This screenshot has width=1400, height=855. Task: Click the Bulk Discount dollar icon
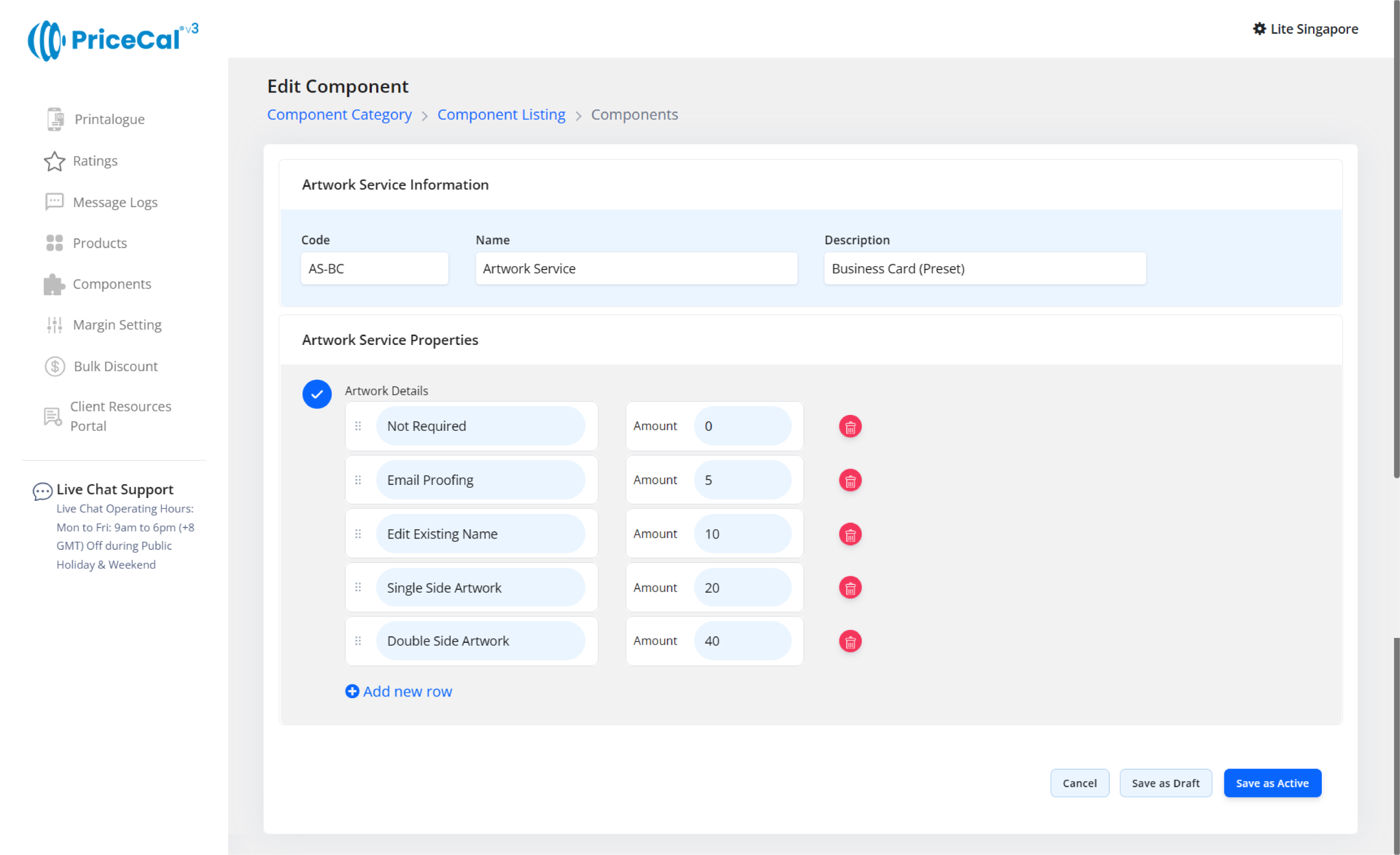click(55, 366)
